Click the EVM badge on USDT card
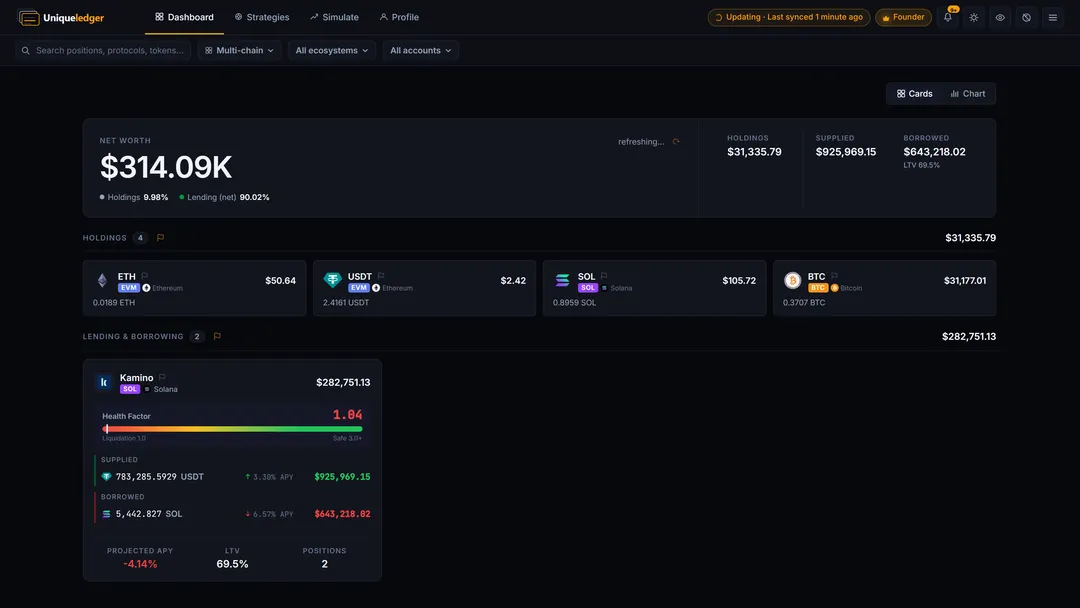The height and width of the screenshot is (608, 1080). (359, 288)
